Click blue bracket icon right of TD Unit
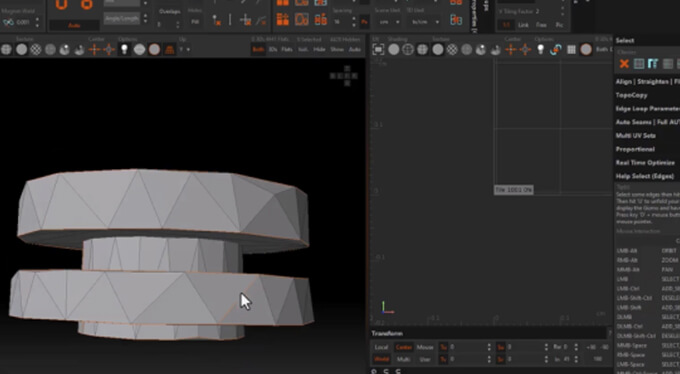Screen dimensions: 680x374 click(x=456, y=20)
